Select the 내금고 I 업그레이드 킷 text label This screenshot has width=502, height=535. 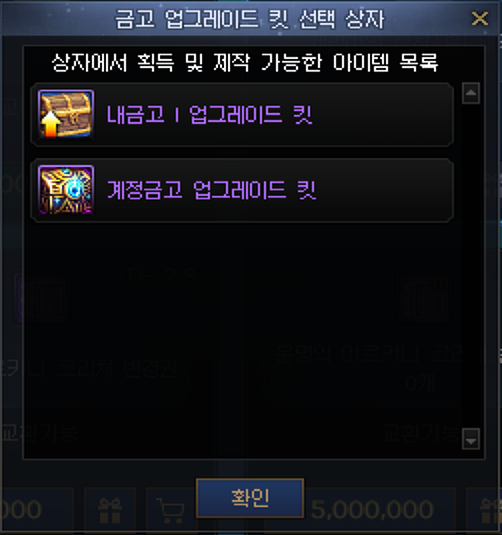(x=210, y=114)
